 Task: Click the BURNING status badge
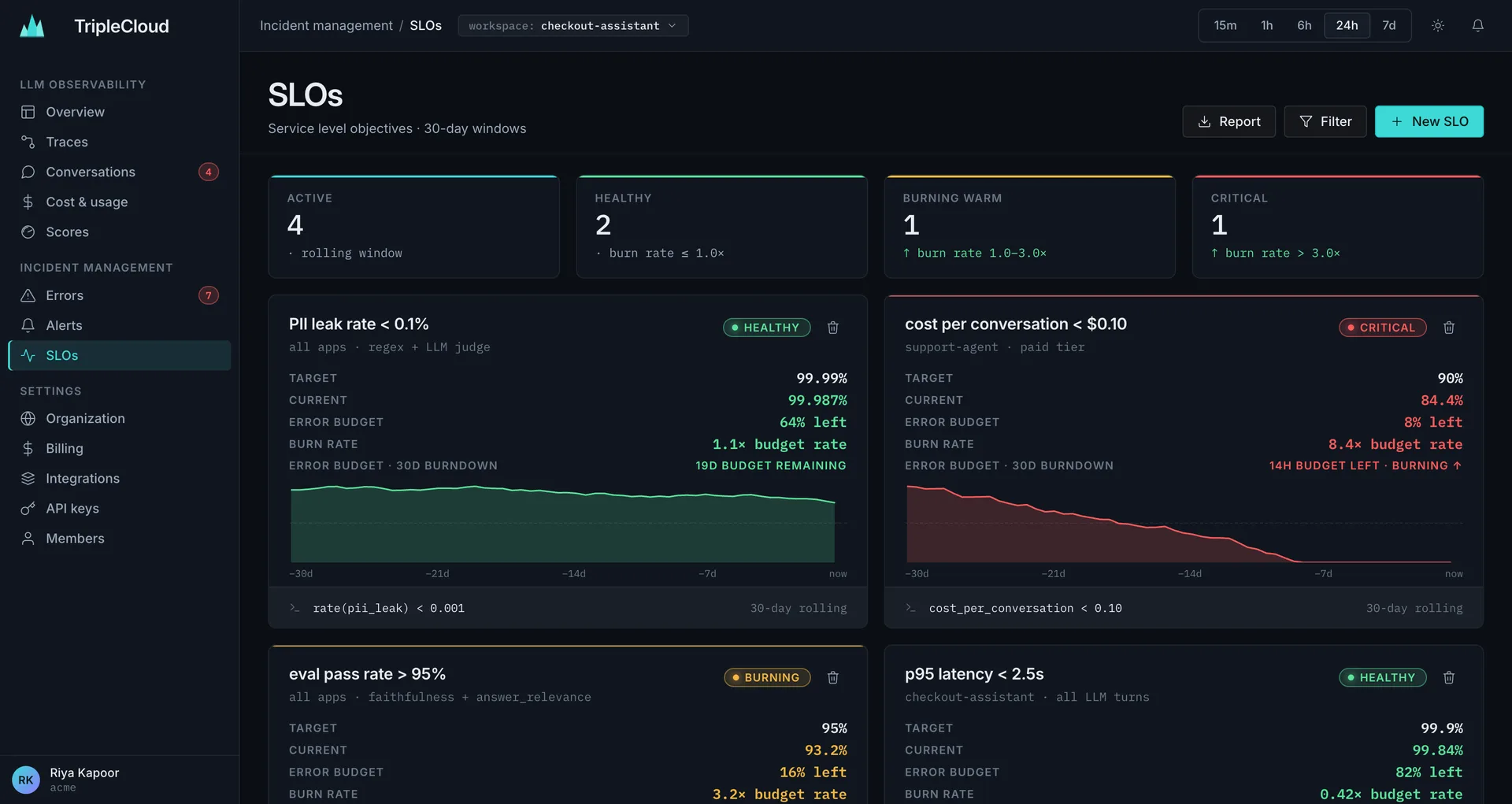pos(768,677)
